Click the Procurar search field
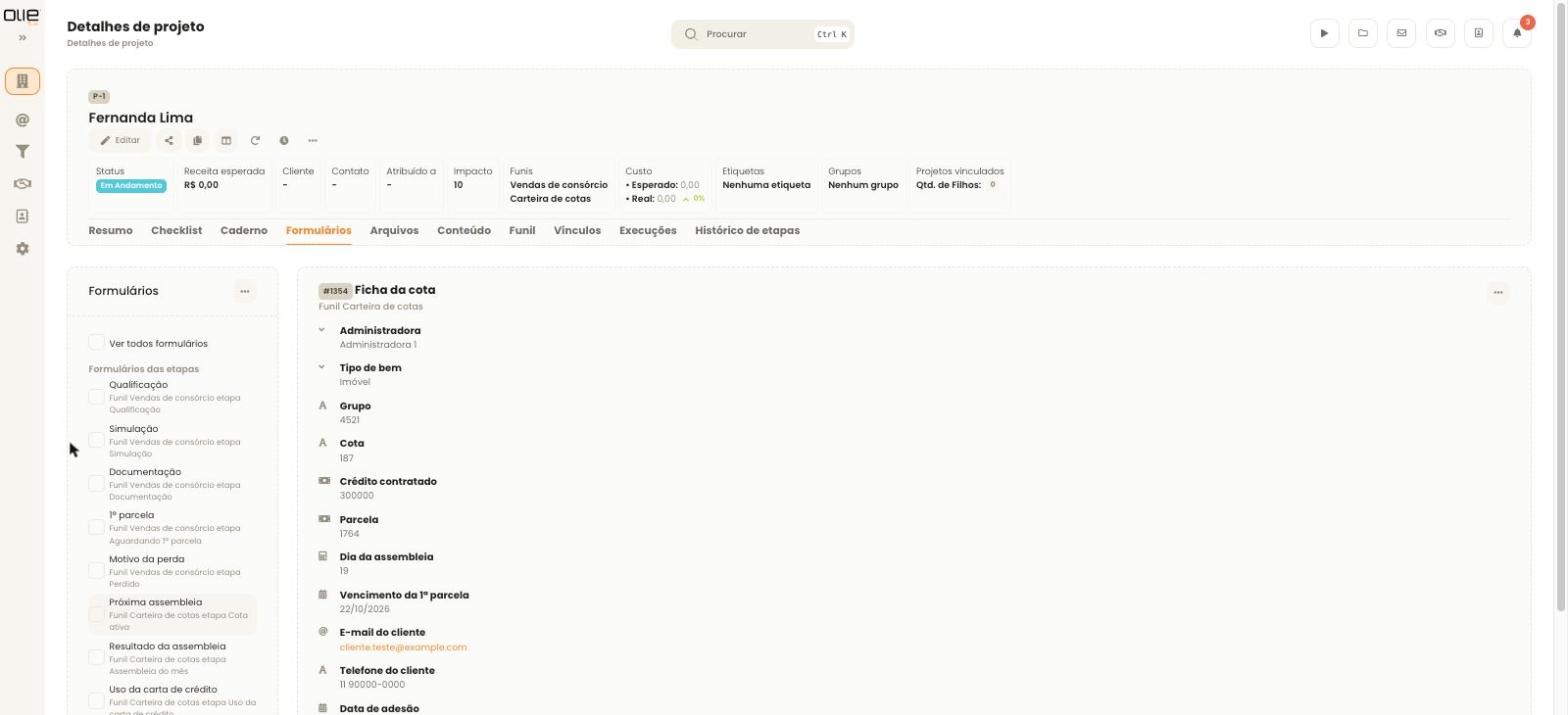Screen dimensions: 1568x715 (x=763, y=34)
